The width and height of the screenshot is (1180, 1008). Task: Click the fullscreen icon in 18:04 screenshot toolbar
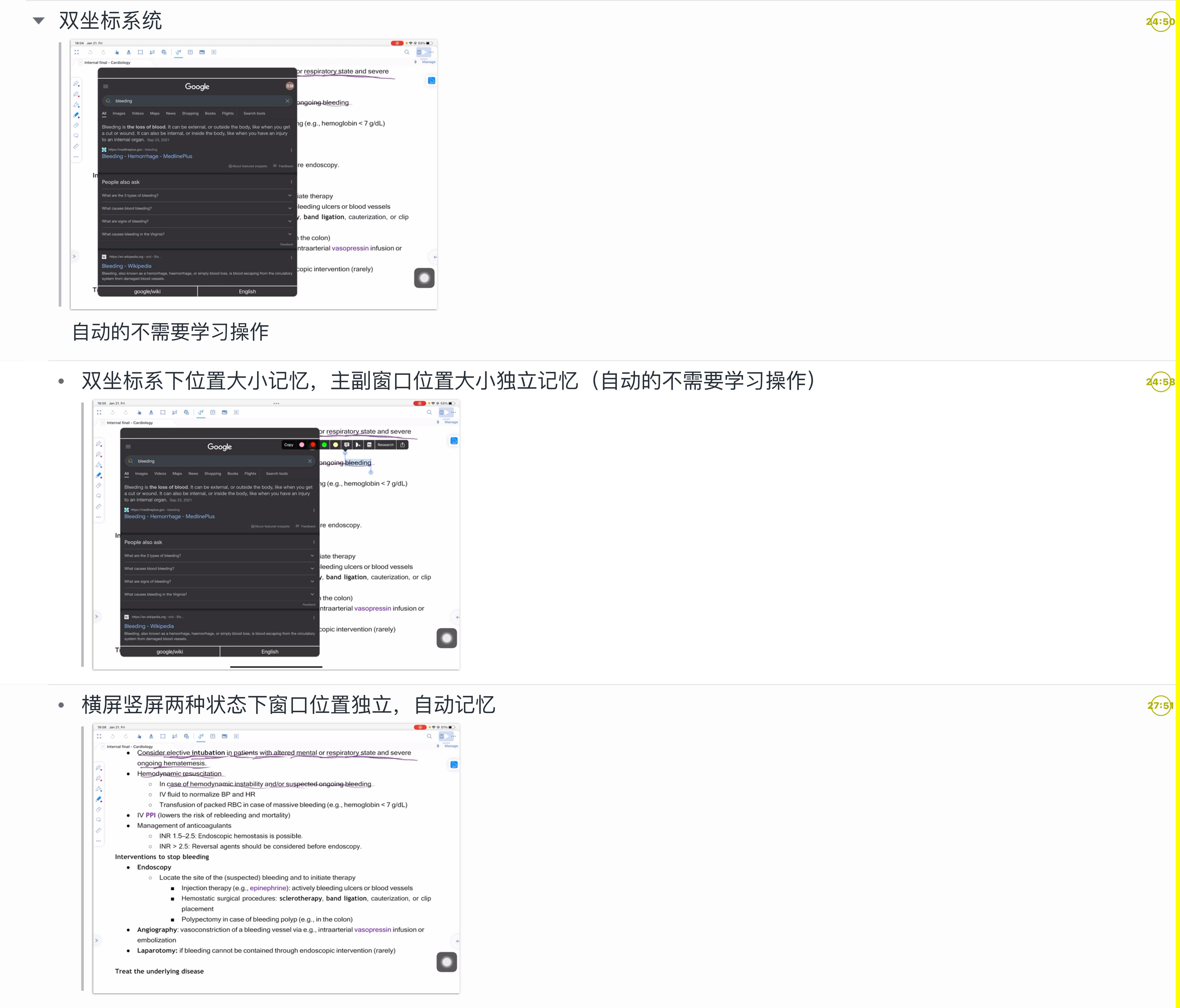(x=77, y=52)
